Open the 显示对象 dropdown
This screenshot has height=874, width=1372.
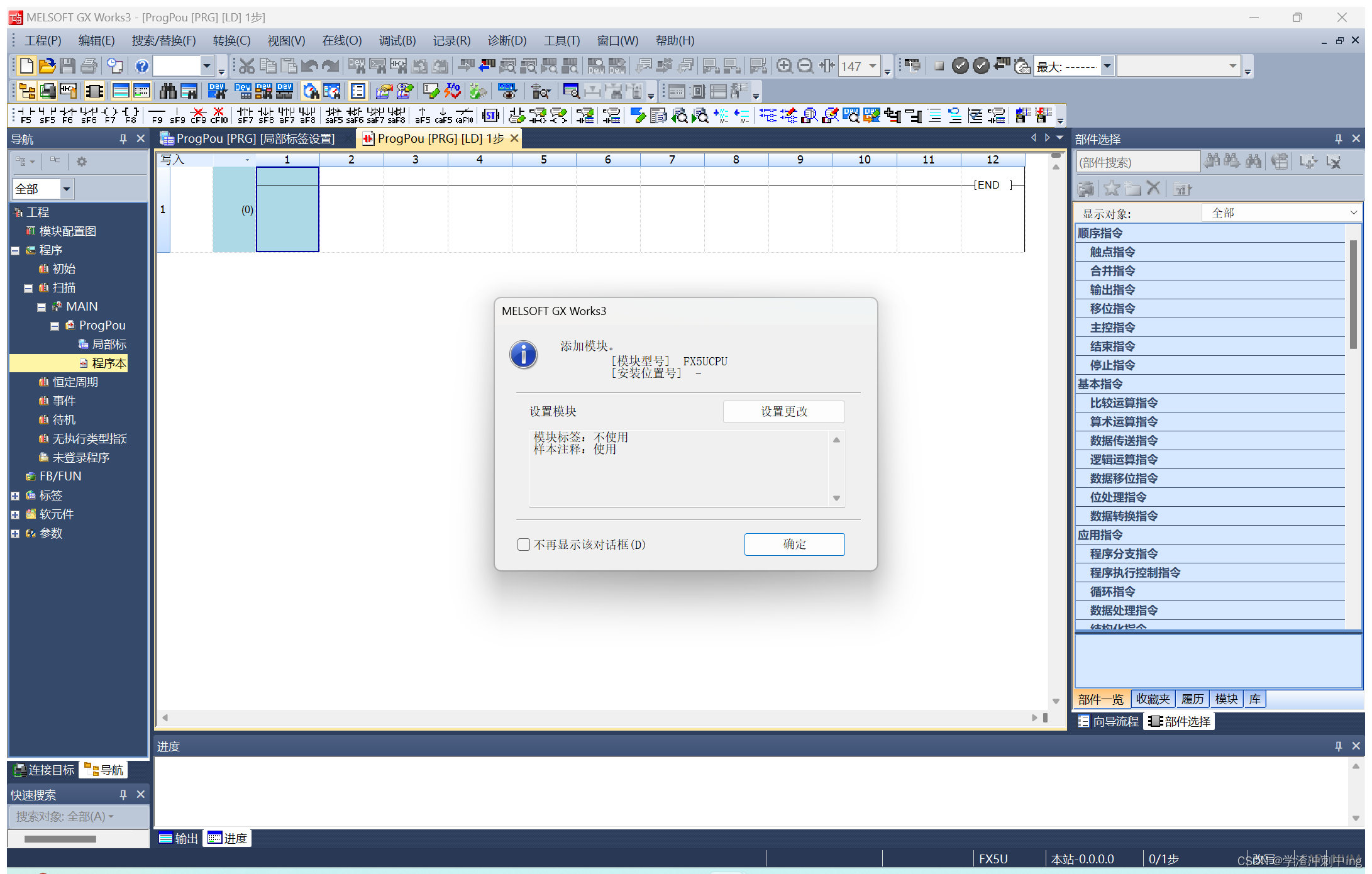point(1282,213)
